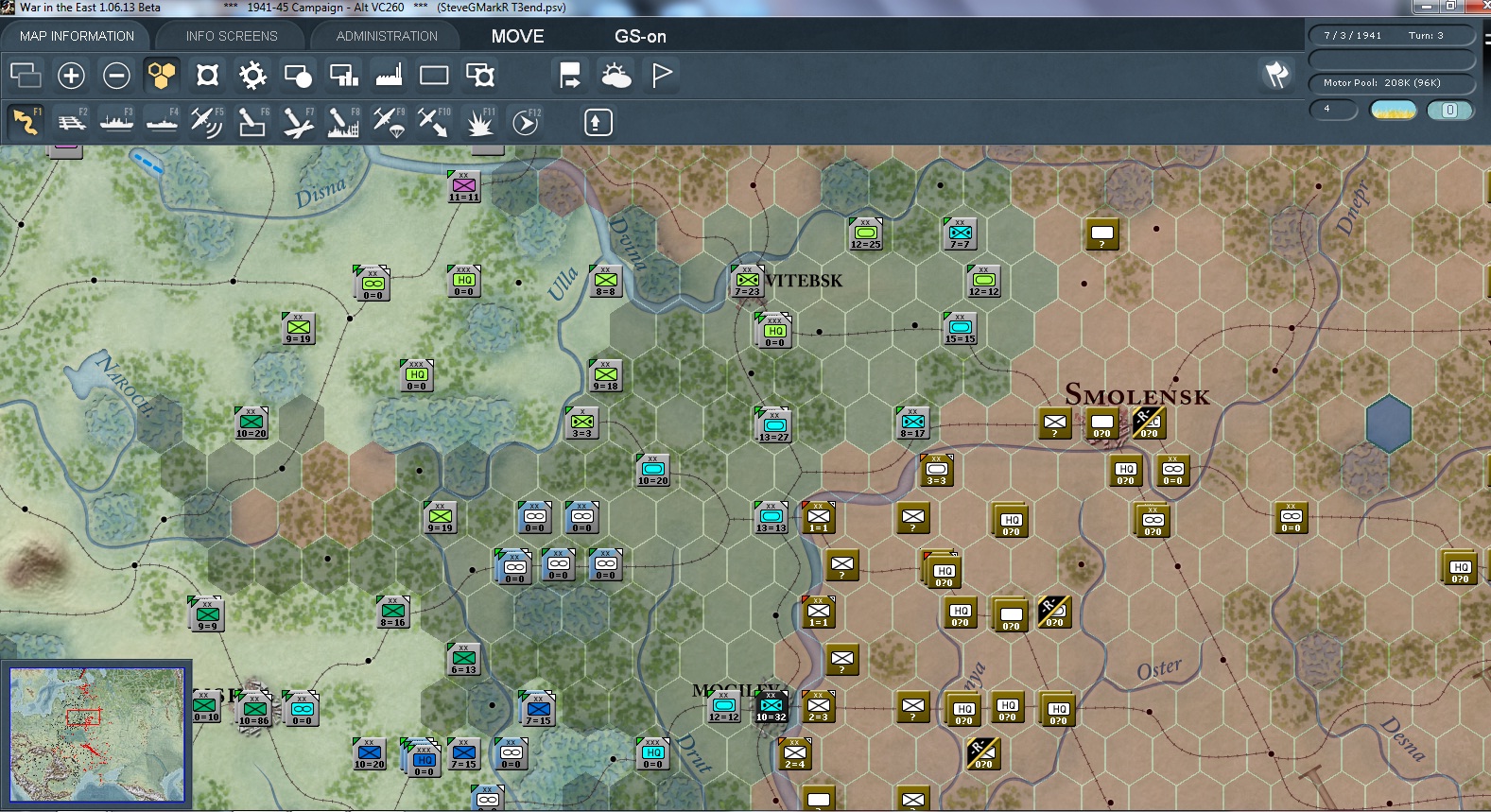This screenshot has width=1491, height=812.
Task: Click the rectangle with bar chart icon
Action: [x=343, y=75]
